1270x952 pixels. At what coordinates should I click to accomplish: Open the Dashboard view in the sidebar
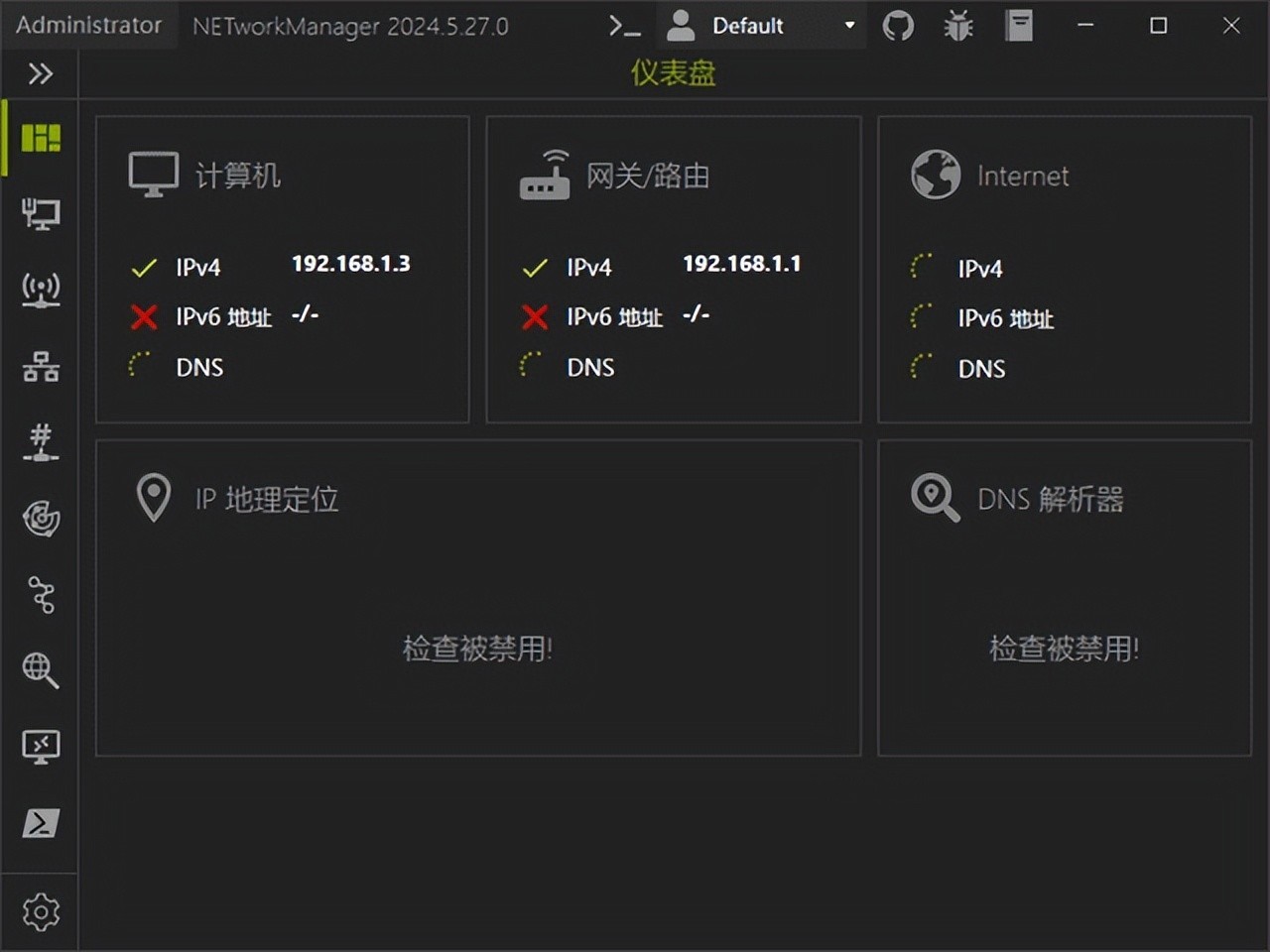click(41, 138)
